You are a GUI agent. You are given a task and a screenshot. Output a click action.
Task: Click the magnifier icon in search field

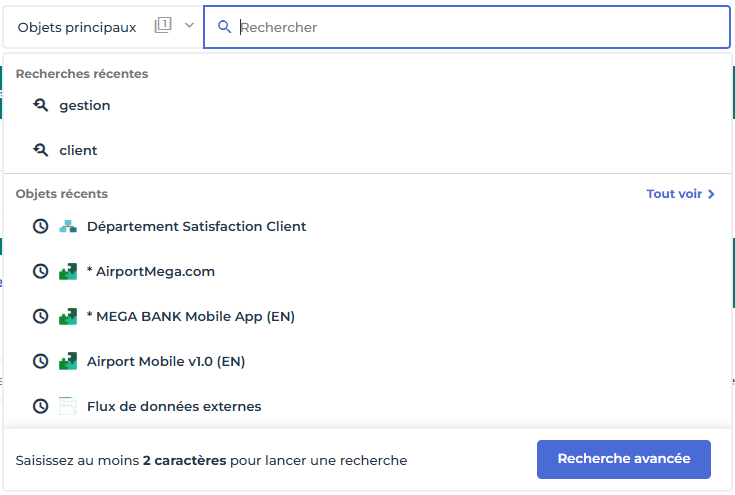224,28
